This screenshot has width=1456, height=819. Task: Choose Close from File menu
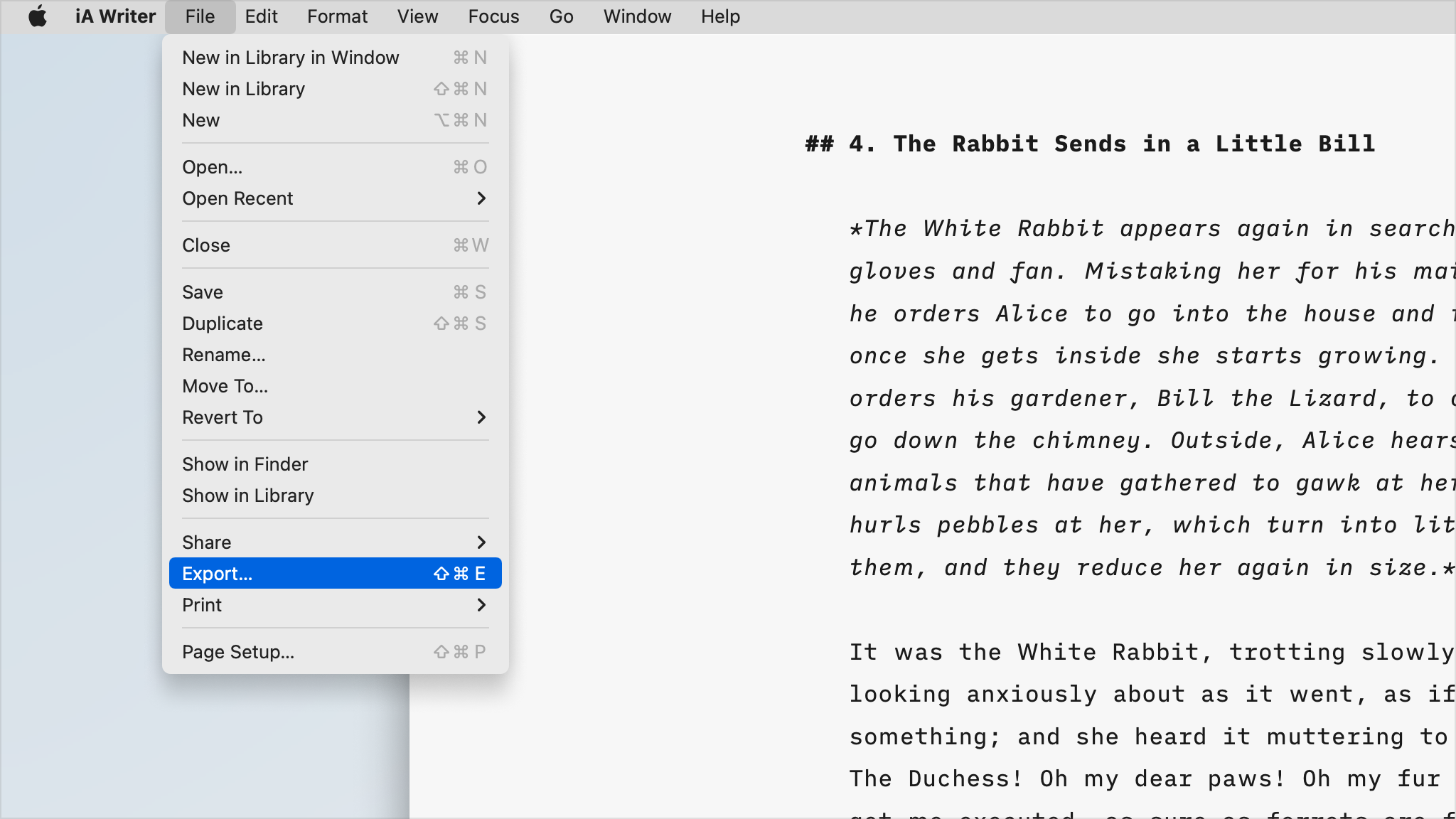pyautogui.click(x=335, y=245)
